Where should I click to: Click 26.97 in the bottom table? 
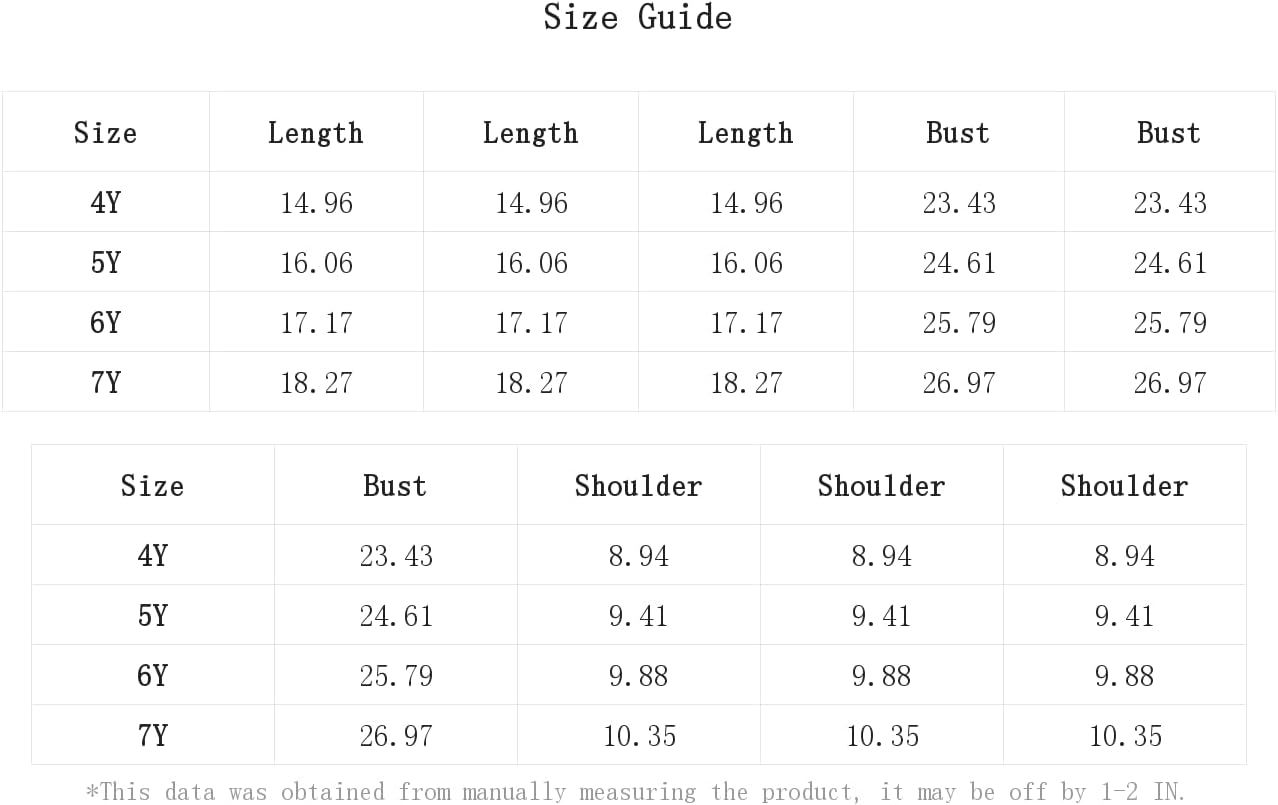[396, 736]
